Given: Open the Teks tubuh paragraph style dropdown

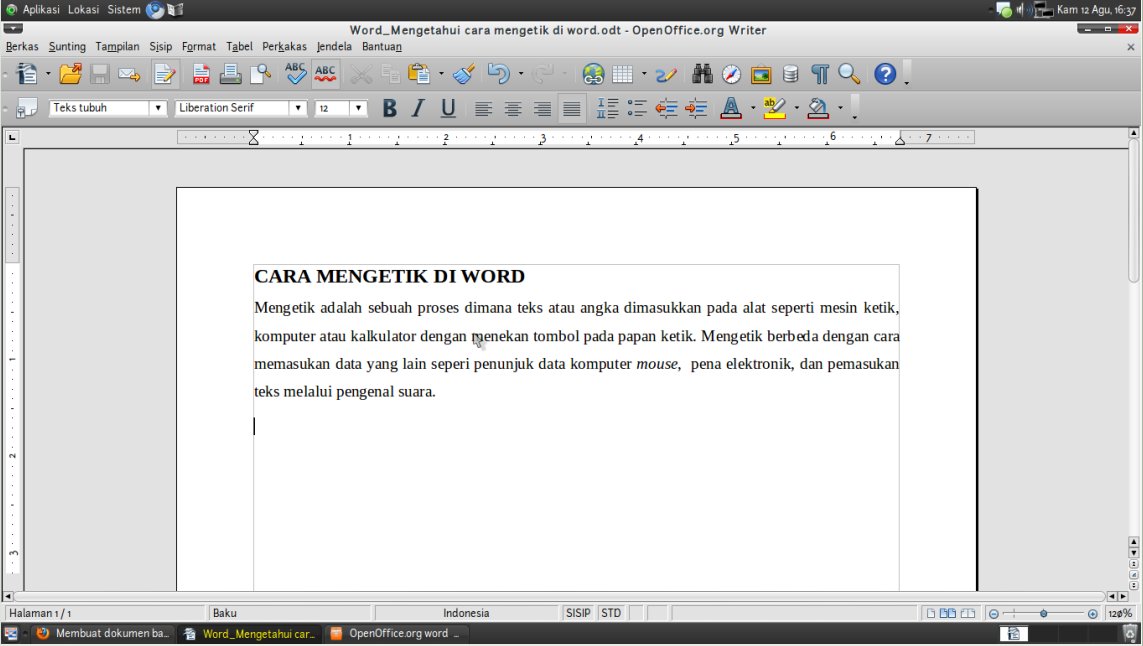Looking at the screenshot, I should click(x=157, y=108).
